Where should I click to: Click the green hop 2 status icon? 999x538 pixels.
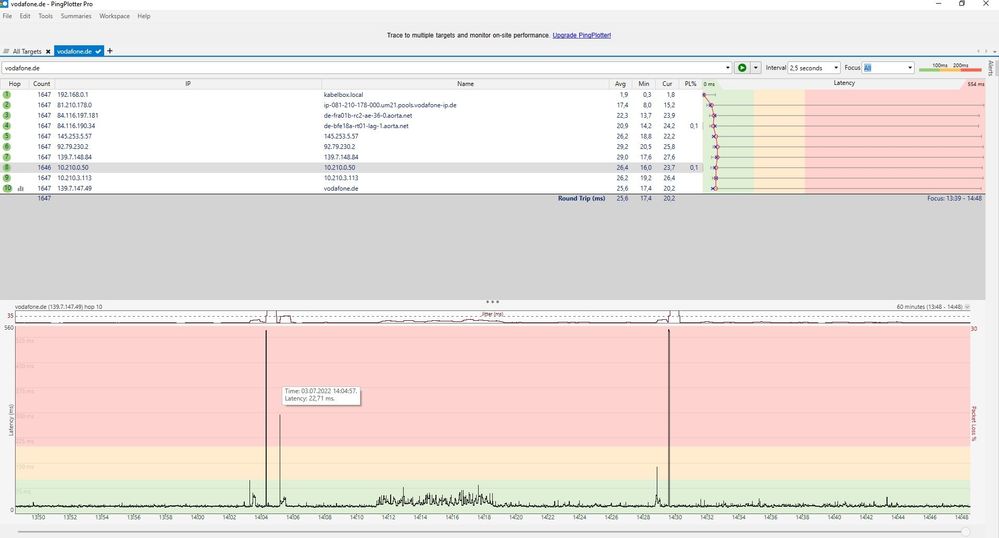(x=7, y=105)
